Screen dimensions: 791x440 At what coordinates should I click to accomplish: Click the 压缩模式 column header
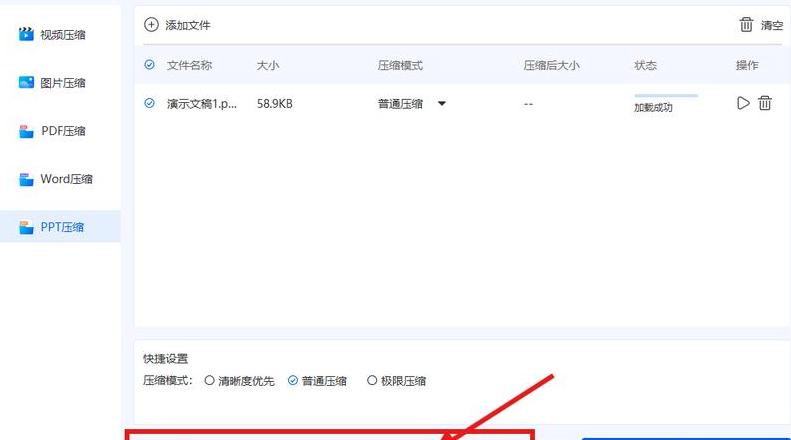[400, 65]
